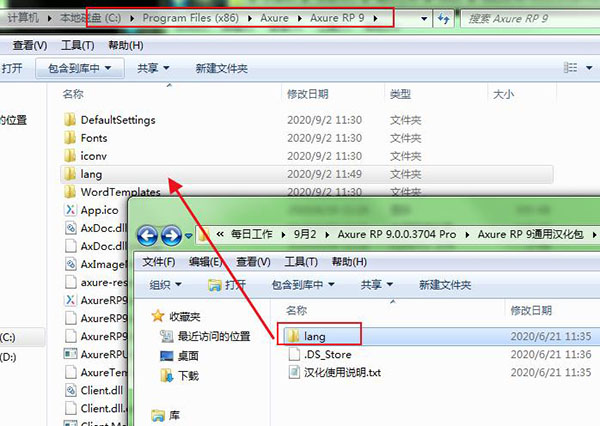Select the .DS_Store file icon

click(x=294, y=354)
